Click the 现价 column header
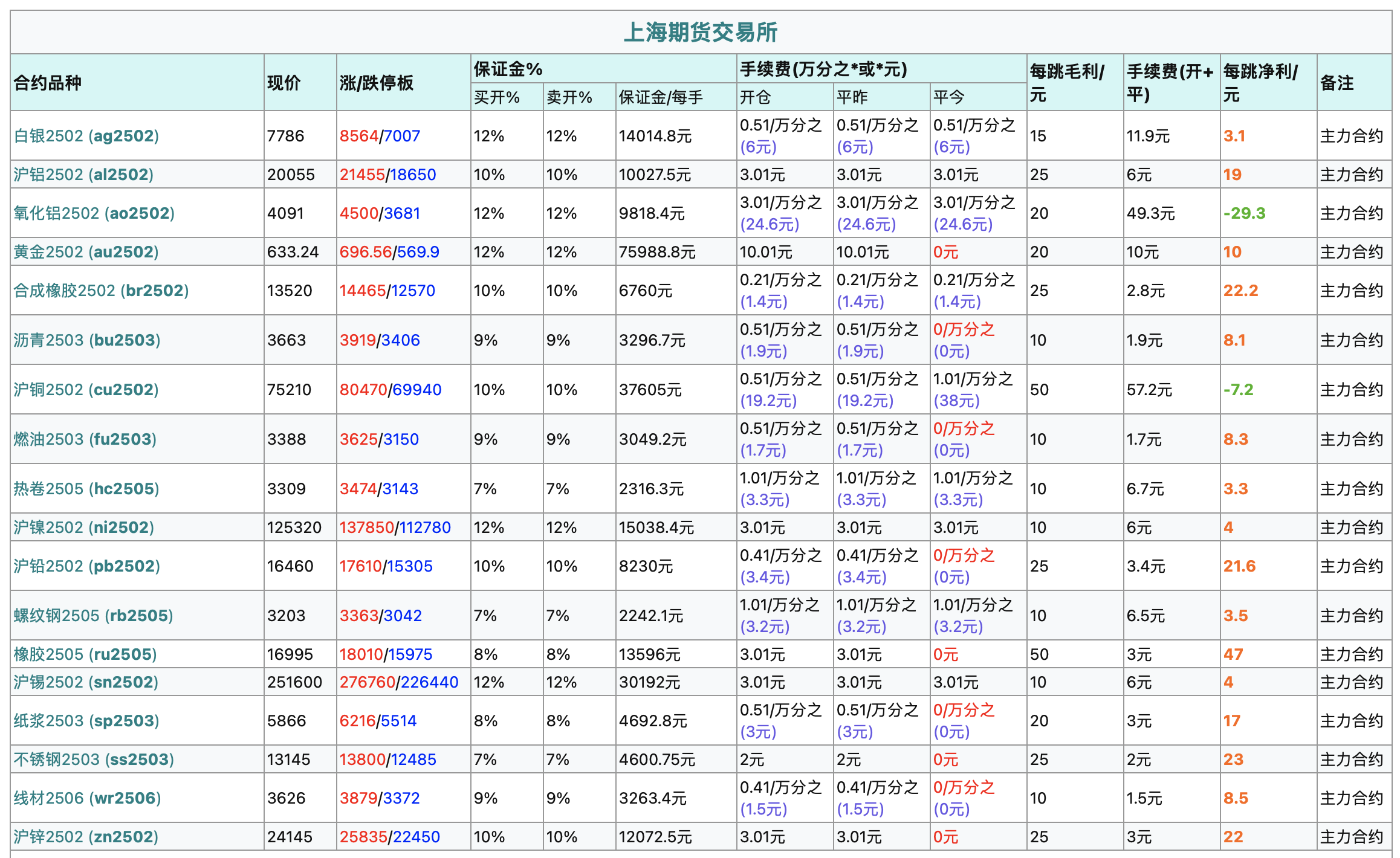This screenshot has height=858, width=1400. point(284,83)
